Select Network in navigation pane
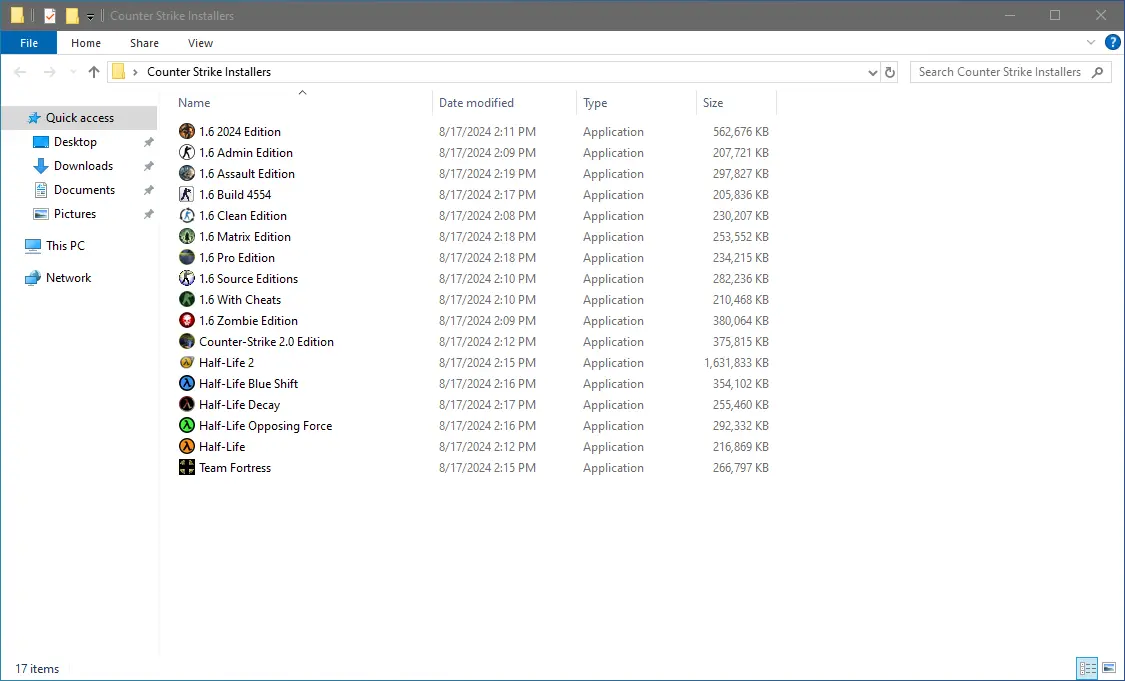Screen dimensions: 1125x681 point(68,278)
